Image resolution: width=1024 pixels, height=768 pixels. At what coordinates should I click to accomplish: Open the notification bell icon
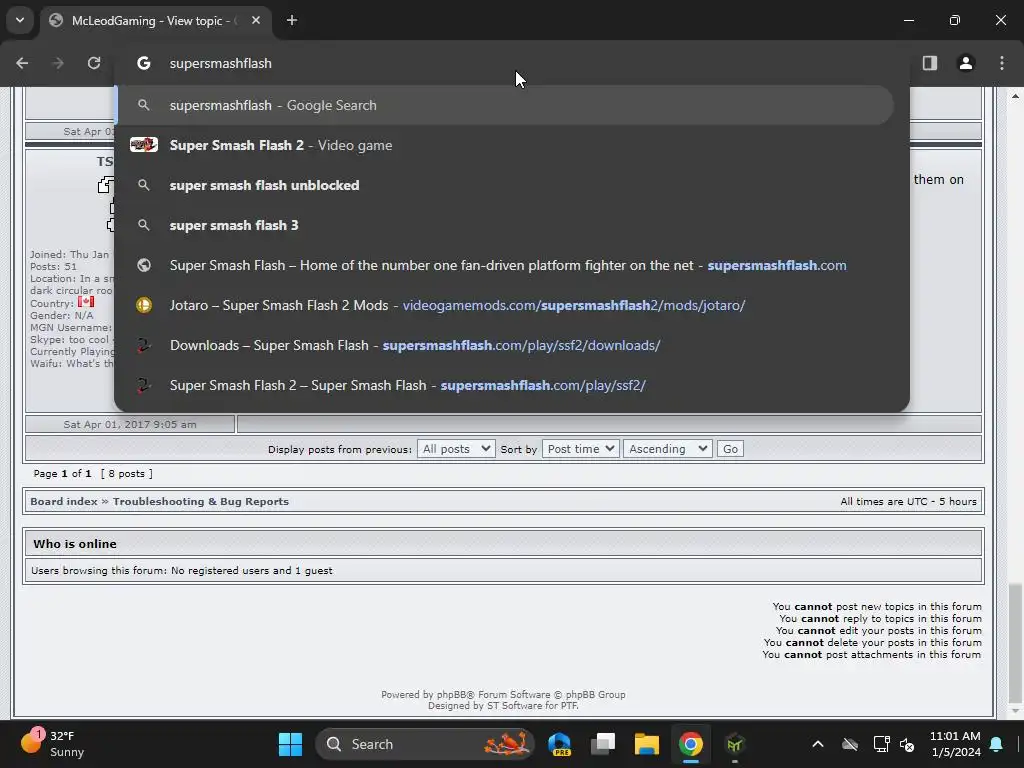[x=997, y=744]
